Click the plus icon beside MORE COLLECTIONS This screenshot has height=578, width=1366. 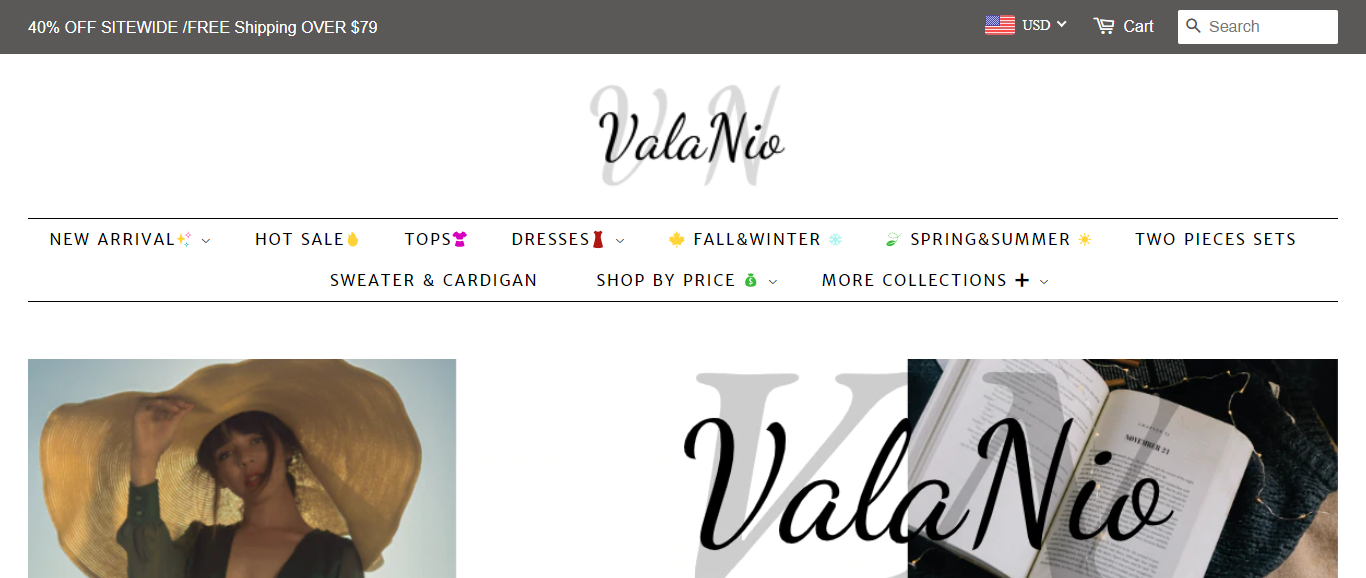tap(1022, 280)
